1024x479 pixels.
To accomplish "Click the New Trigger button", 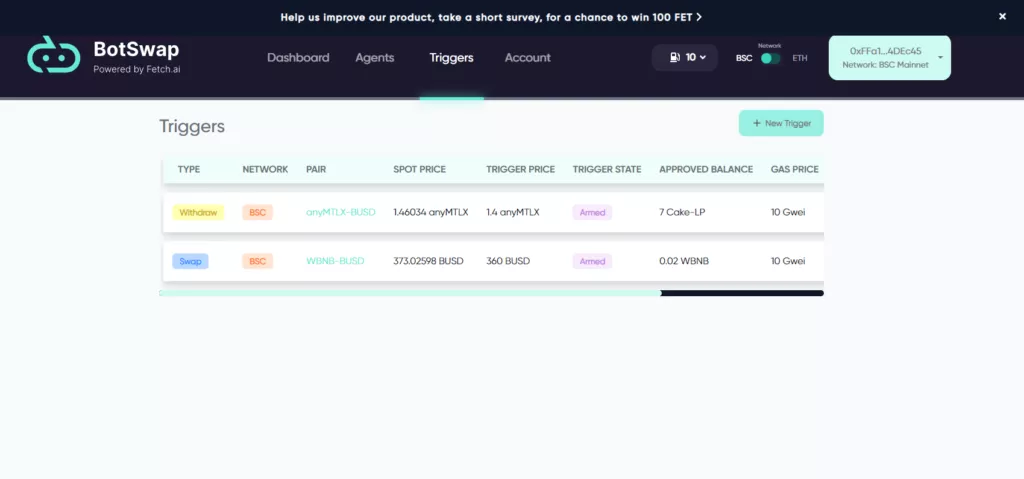I will tap(781, 123).
